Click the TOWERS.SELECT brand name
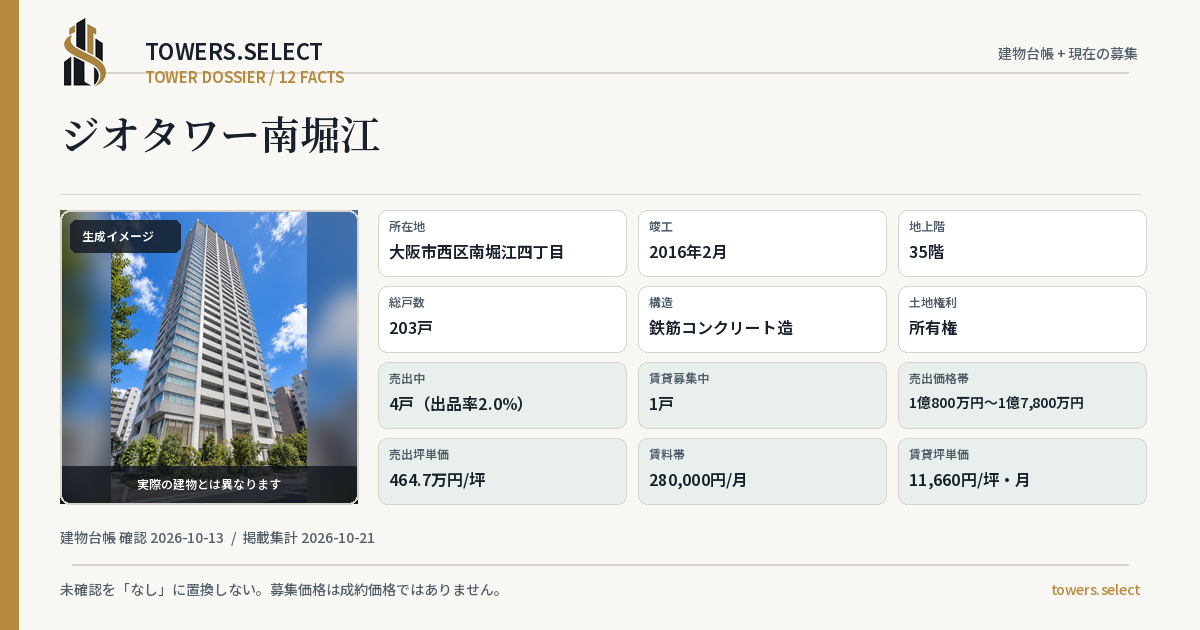 [234, 52]
